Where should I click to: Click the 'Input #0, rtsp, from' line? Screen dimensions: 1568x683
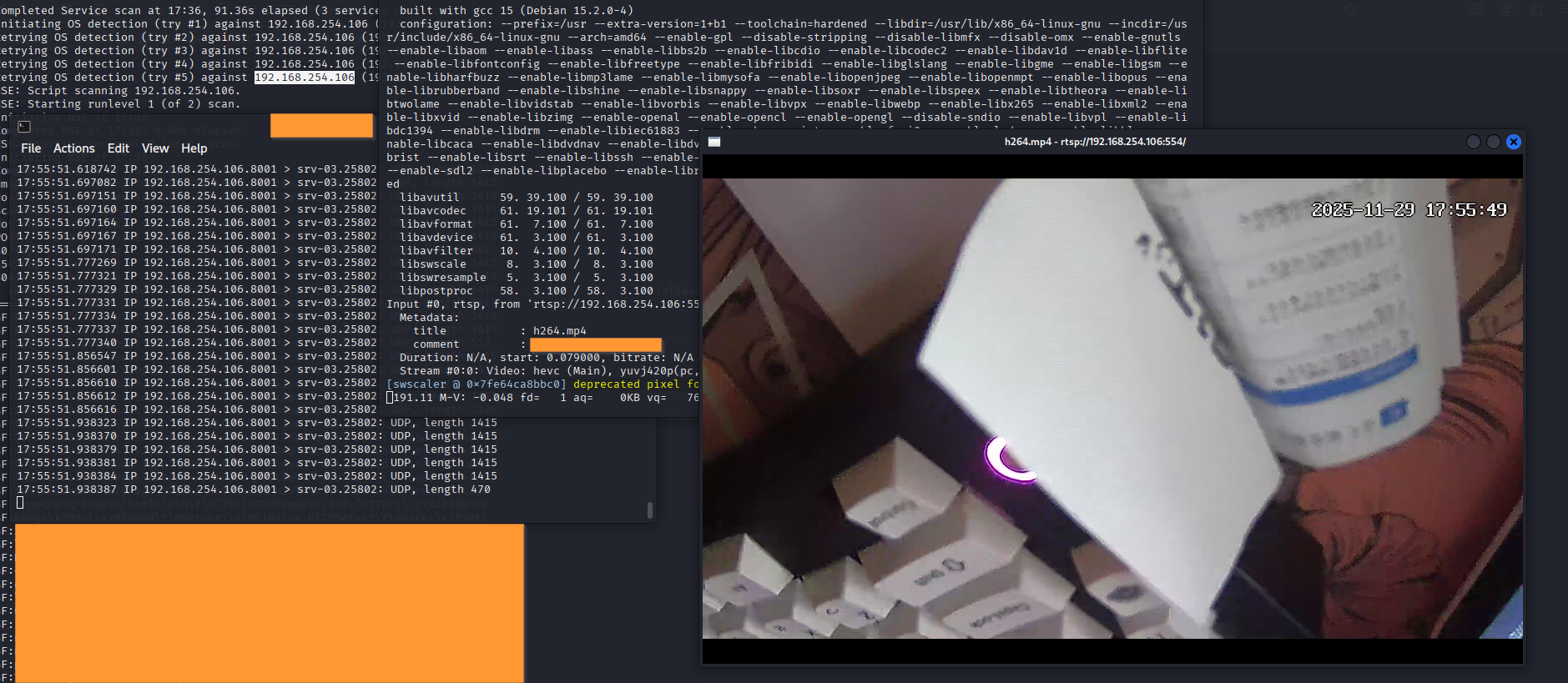click(x=542, y=304)
